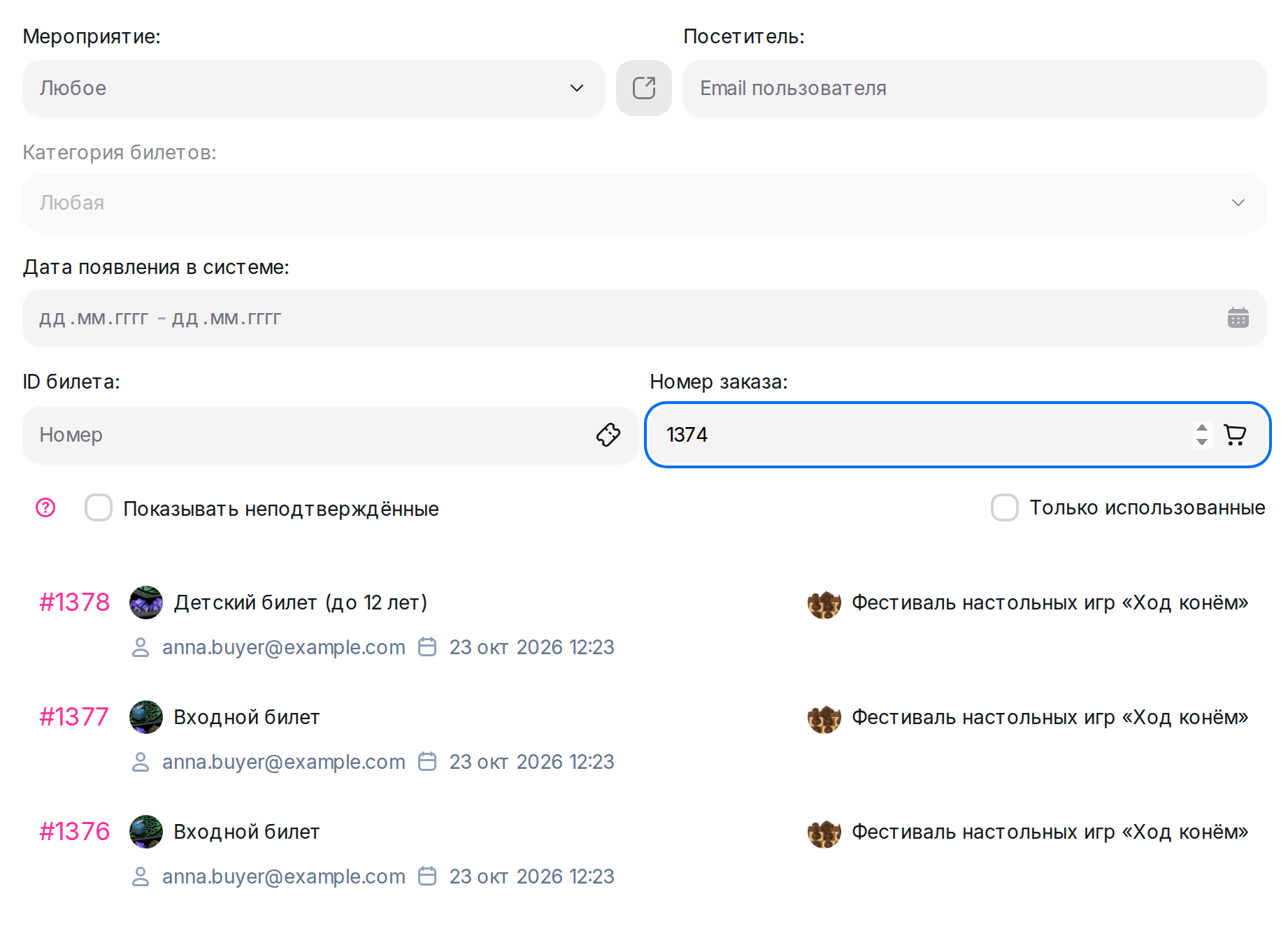1288x938 pixels.
Task: Expand the Мероприятие dropdown showing Любое
Action: click(313, 88)
